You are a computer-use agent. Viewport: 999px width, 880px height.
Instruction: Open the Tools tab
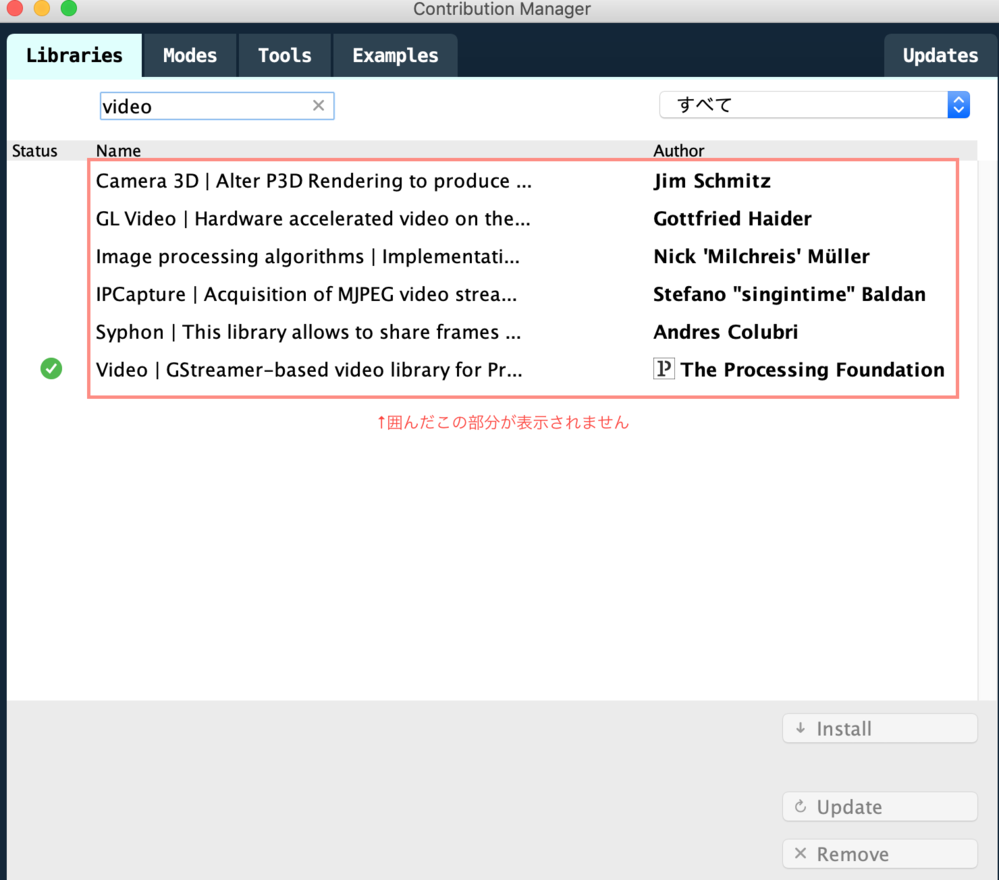point(285,55)
